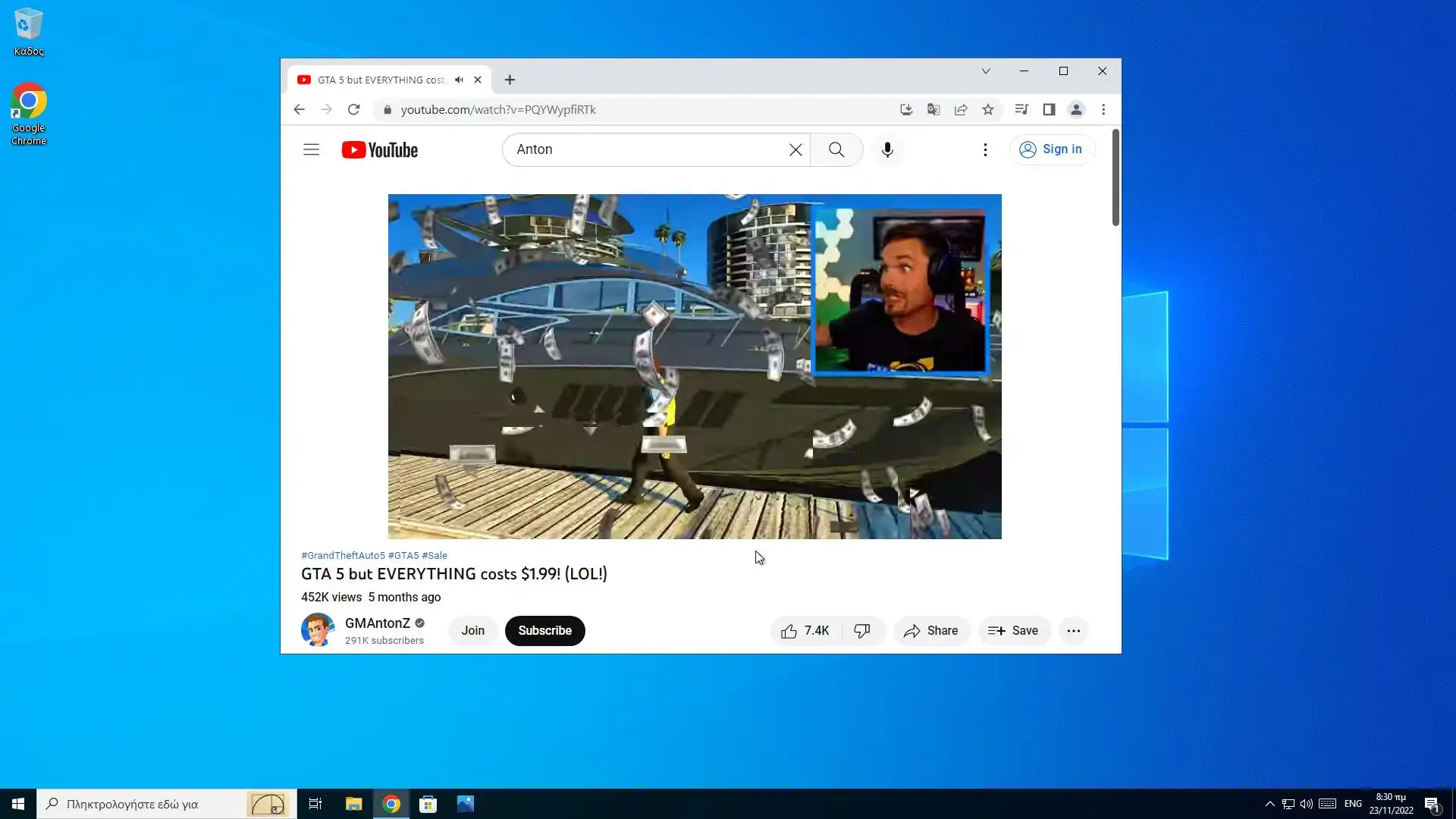Start voice search with microphone
Screen dimensions: 1456x819
pyautogui.click(x=886, y=149)
